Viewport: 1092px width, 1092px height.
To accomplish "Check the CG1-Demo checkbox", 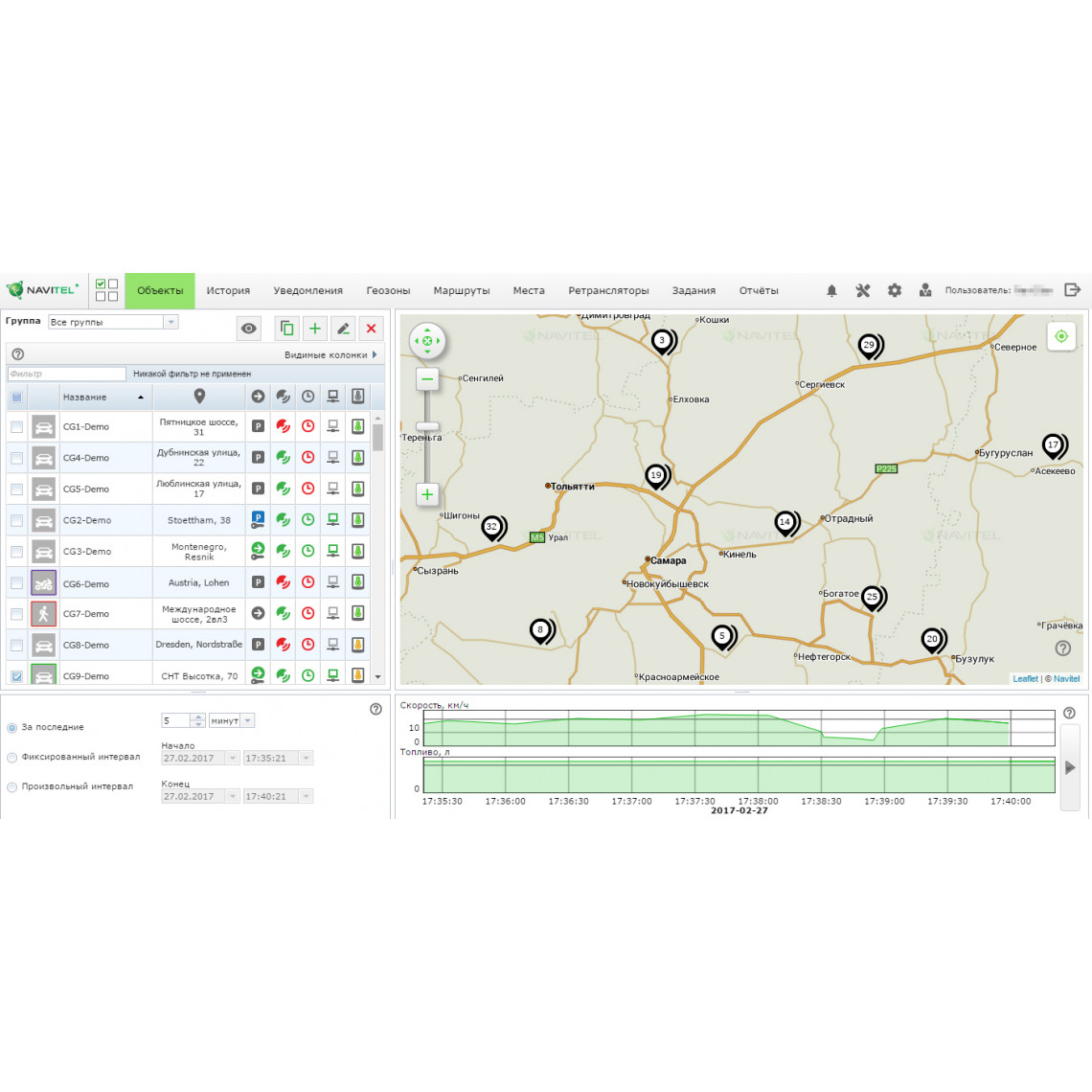I will click(x=16, y=427).
